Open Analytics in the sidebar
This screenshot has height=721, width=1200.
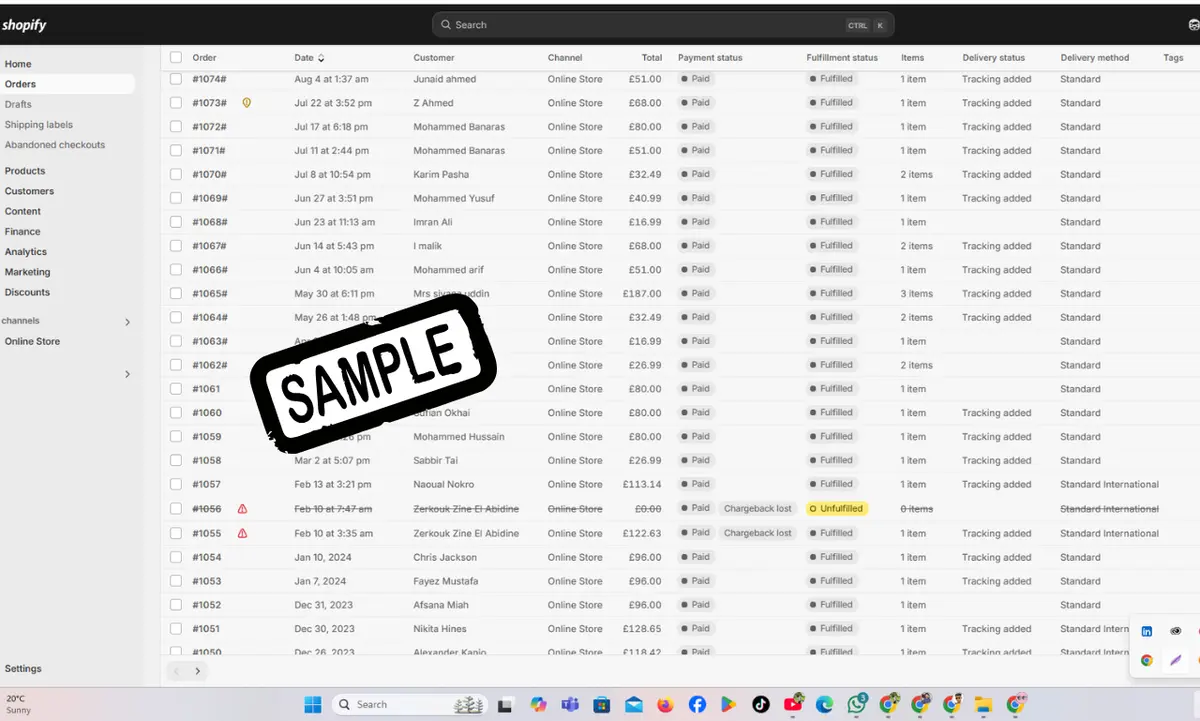[x=26, y=252]
